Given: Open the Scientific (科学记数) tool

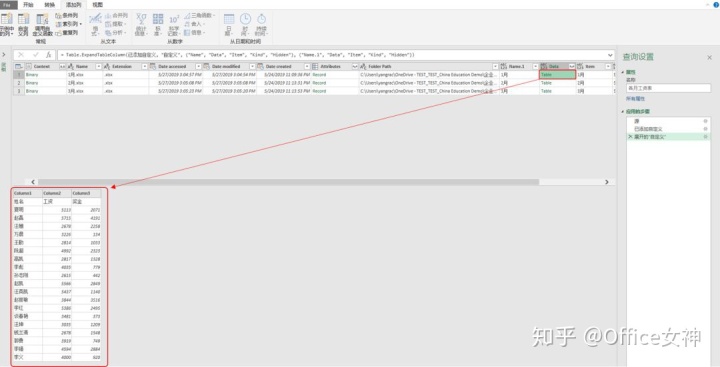Looking at the screenshot, I should click(174, 24).
